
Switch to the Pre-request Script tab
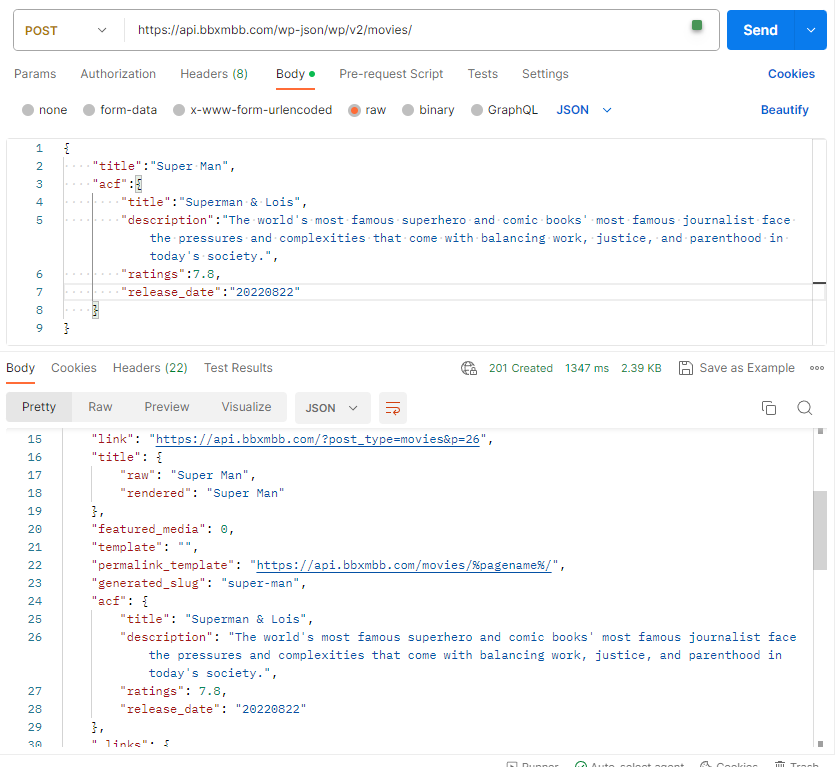[391, 74]
